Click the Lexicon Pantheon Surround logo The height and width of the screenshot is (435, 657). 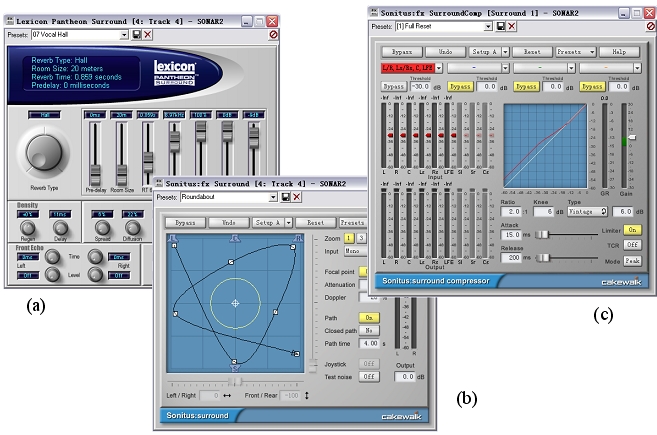(x=175, y=72)
